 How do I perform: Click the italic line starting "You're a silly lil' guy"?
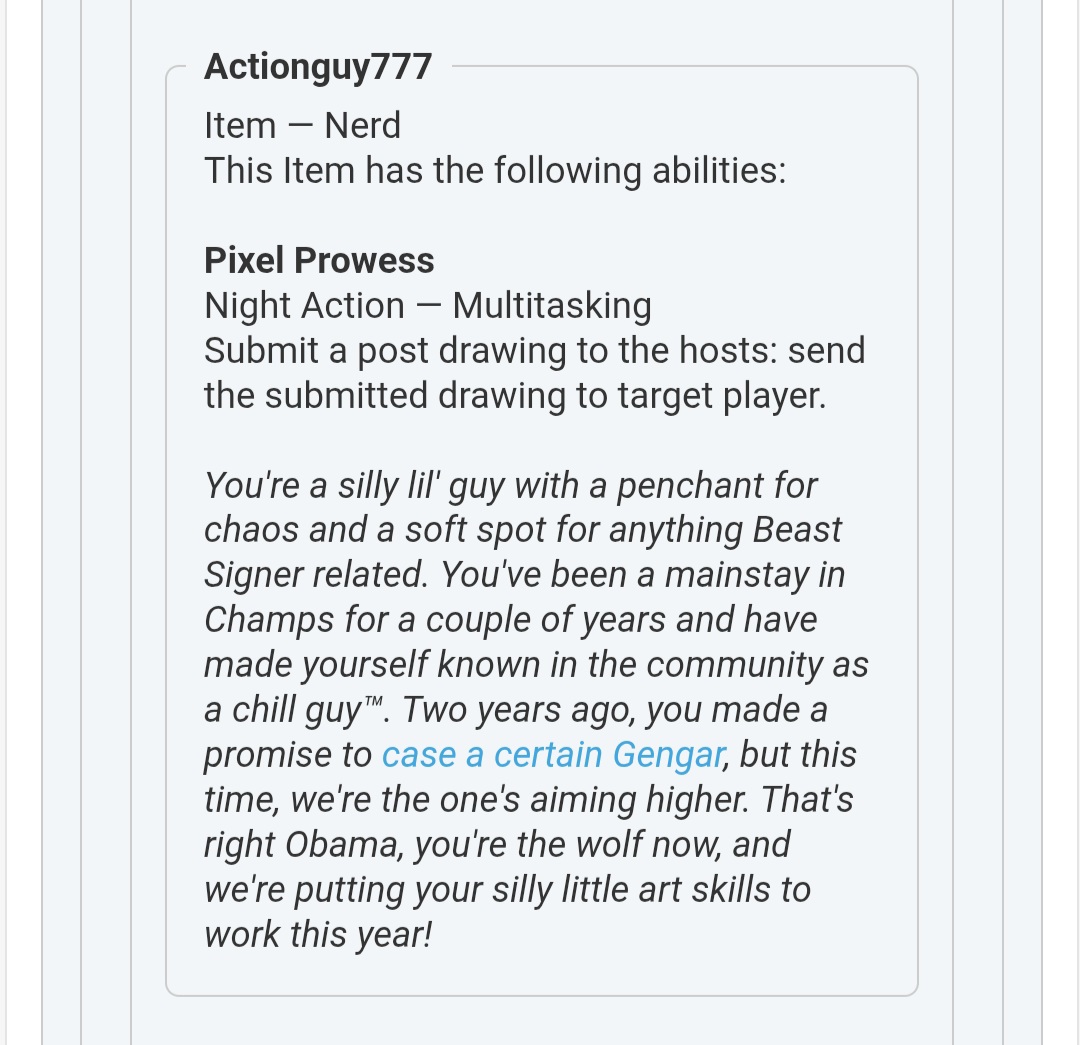510,486
